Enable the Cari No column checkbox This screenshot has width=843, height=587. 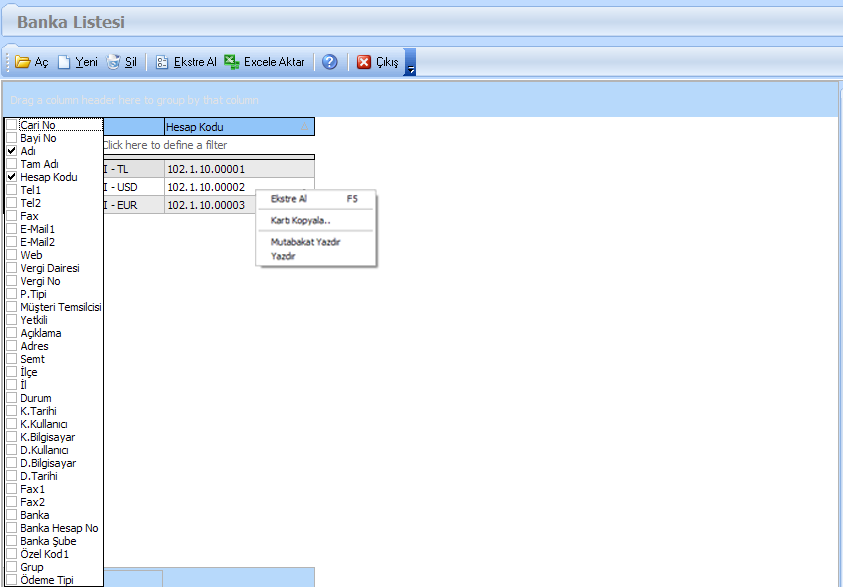tap(12, 125)
